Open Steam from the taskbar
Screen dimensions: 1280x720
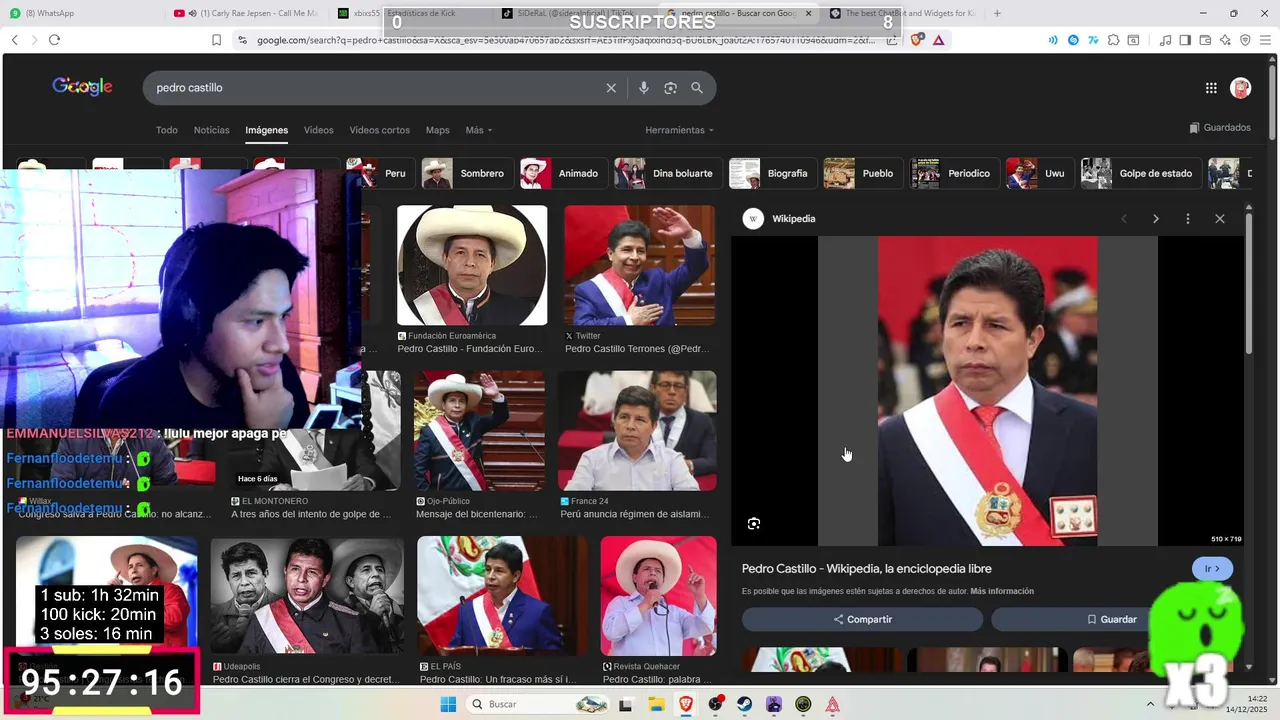coord(745,704)
